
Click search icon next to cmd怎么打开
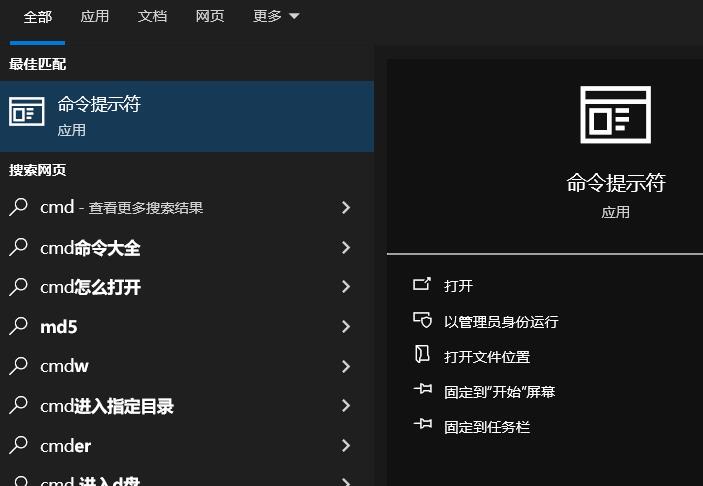(x=18, y=286)
